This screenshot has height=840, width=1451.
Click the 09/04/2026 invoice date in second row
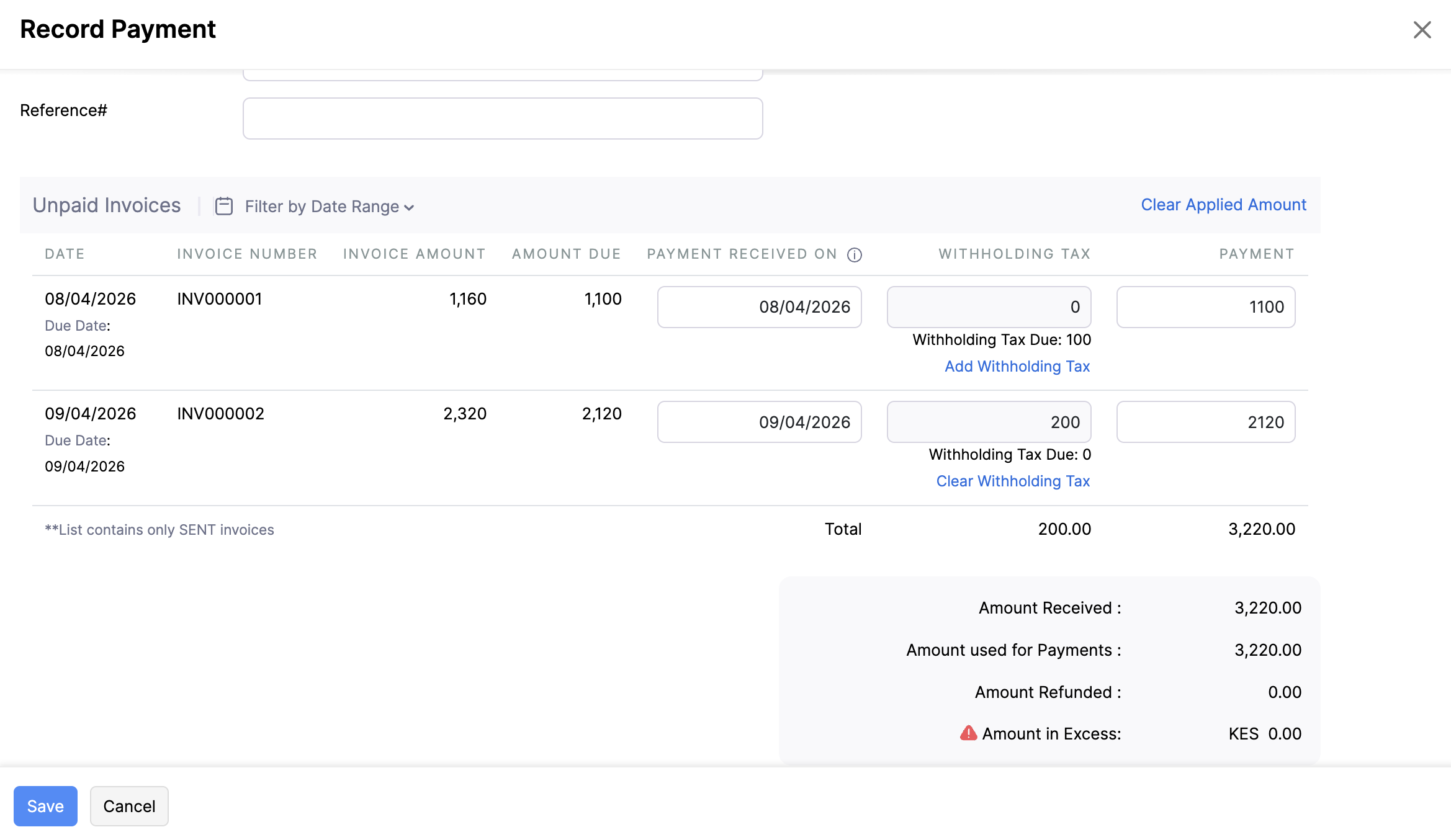91,414
